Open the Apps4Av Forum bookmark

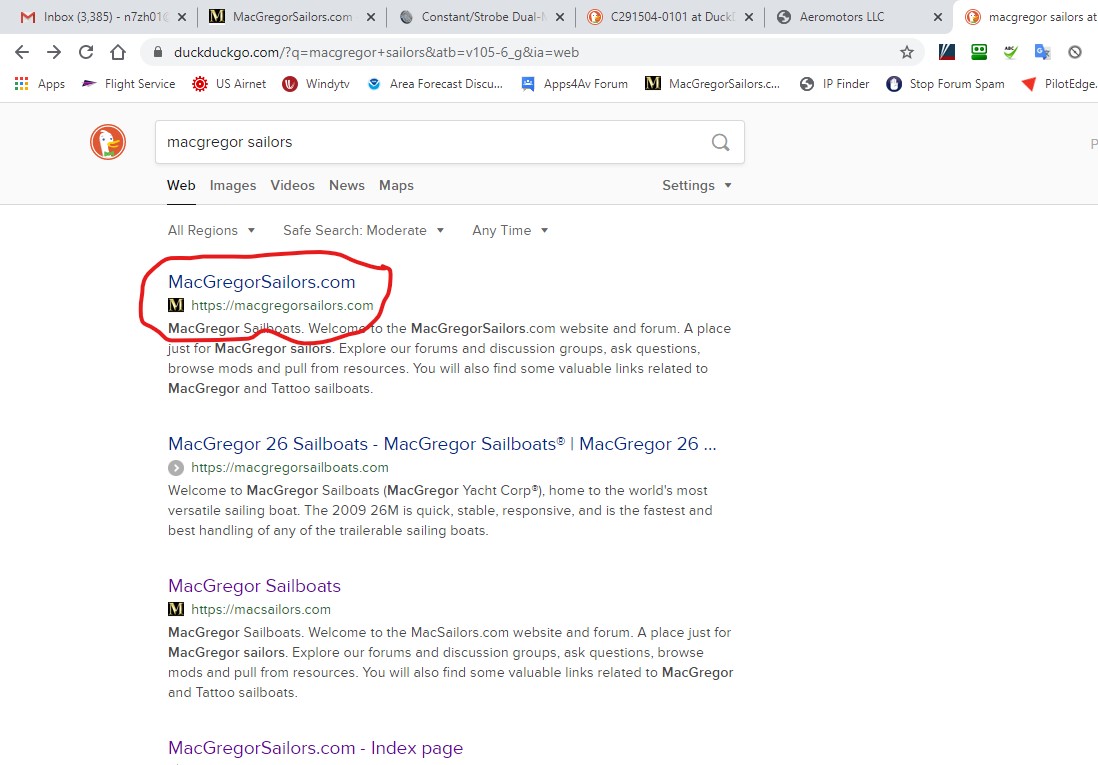pyautogui.click(x=574, y=84)
